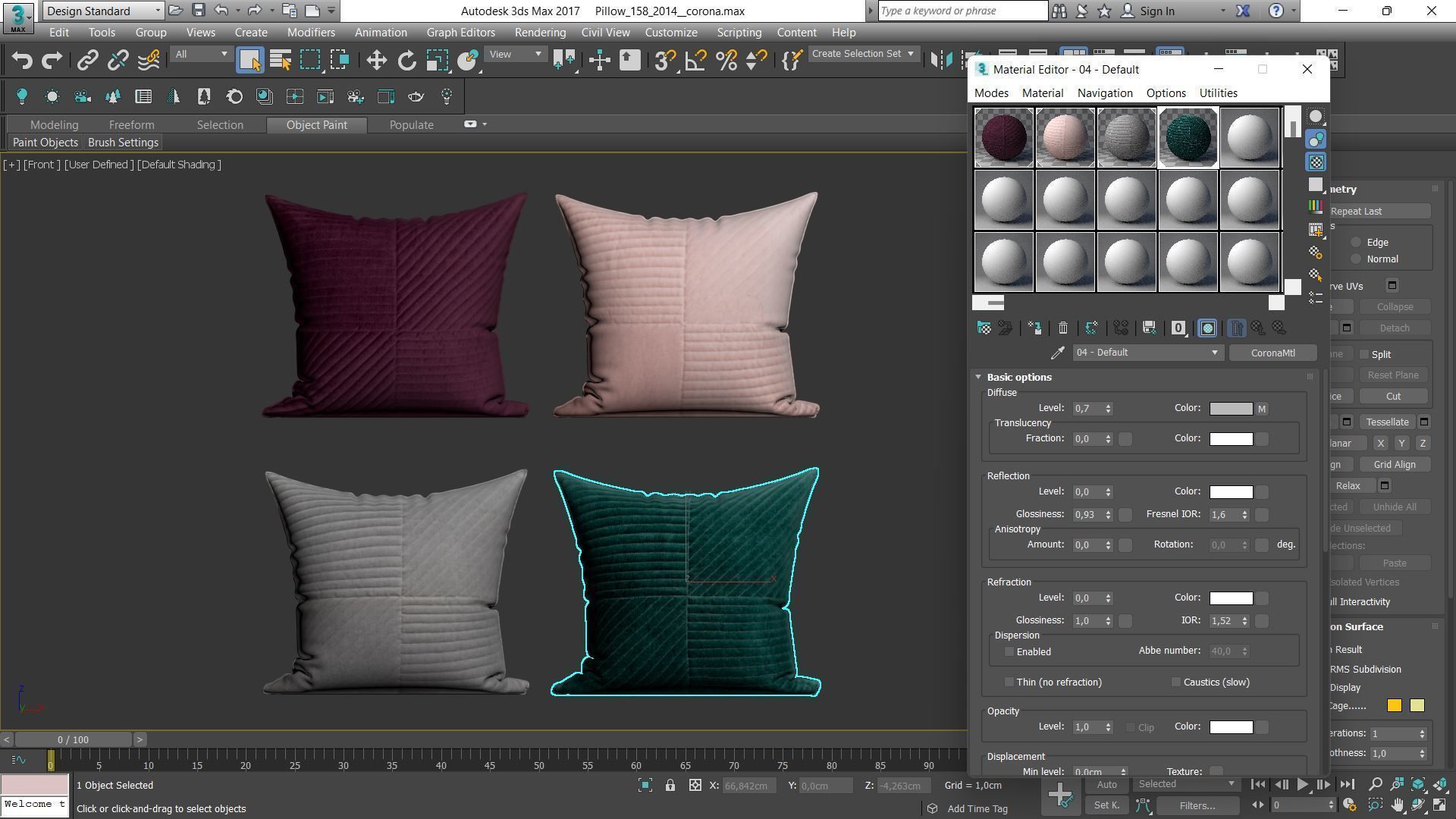The width and height of the screenshot is (1456, 819).
Task: Open the 04 - Default material name dropdown
Action: point(1147,353)
